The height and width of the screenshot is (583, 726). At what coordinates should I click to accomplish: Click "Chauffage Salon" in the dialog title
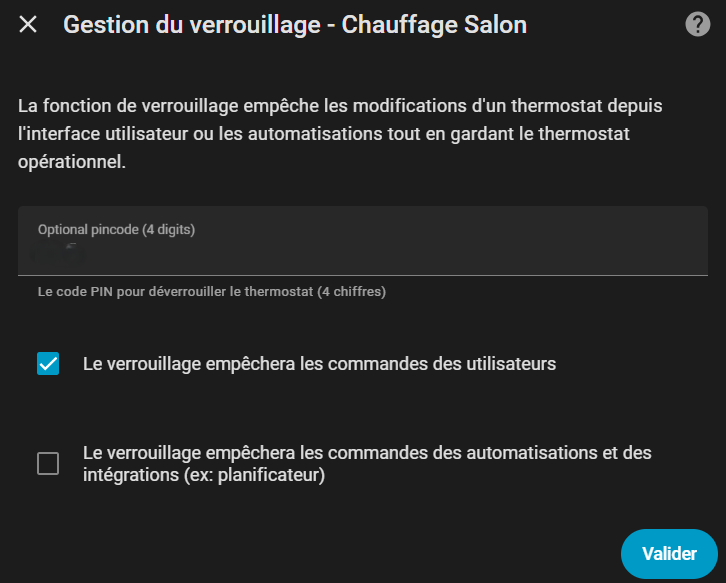pos(434,25)
